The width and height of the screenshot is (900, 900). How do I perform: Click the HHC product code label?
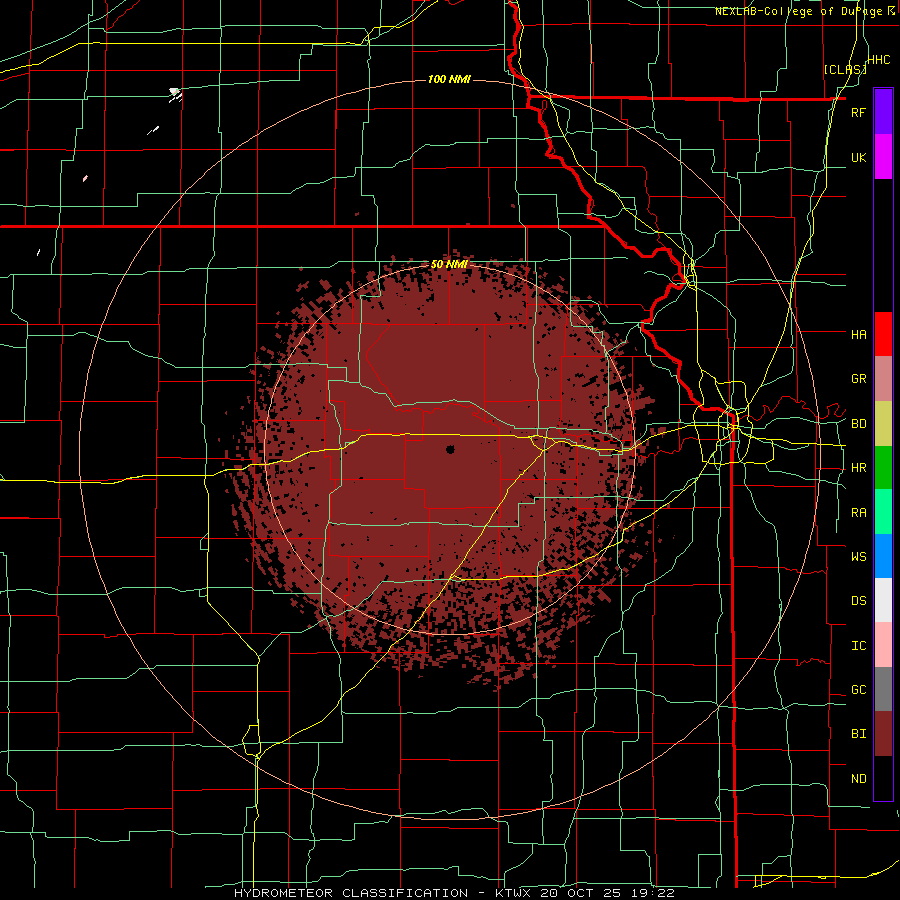[878, 60]
